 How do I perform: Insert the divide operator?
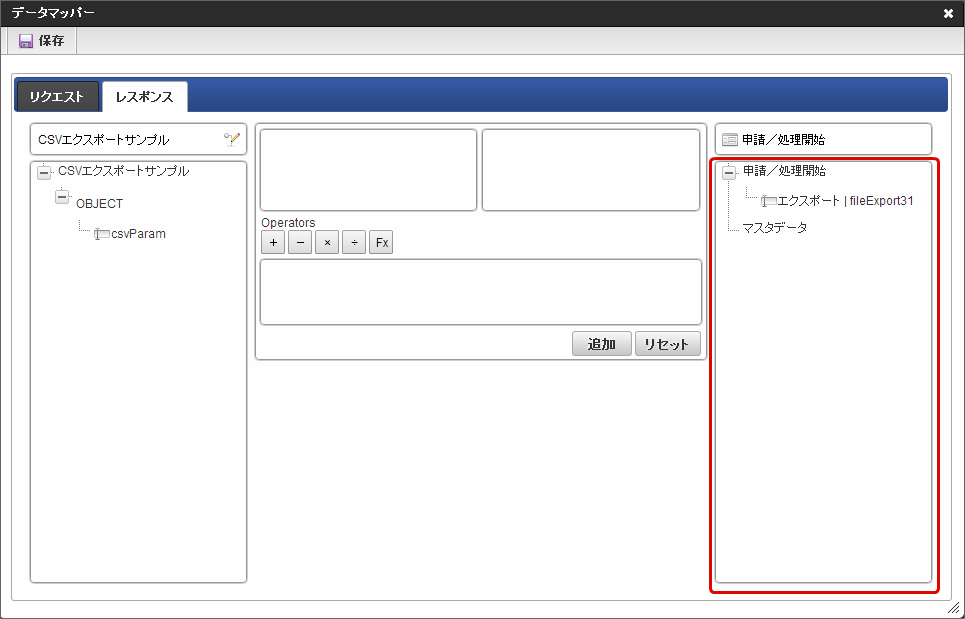point(354,242)
